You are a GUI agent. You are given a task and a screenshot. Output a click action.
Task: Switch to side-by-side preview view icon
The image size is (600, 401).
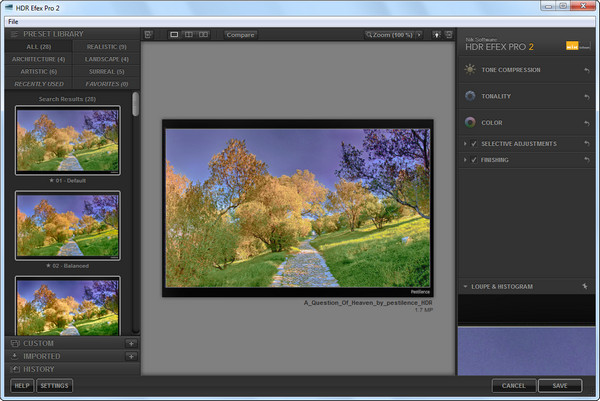[203, 35]
